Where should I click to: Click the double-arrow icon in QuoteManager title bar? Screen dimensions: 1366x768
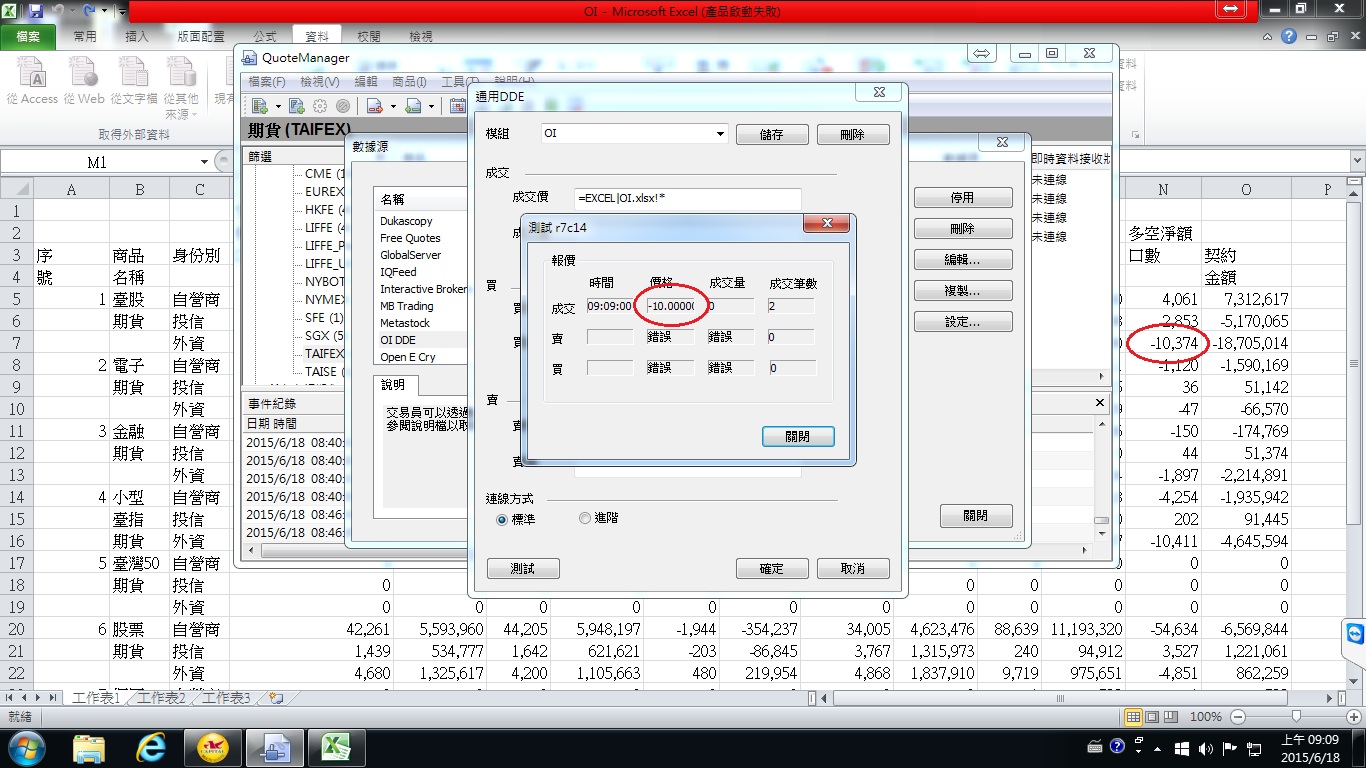(981, 54)
